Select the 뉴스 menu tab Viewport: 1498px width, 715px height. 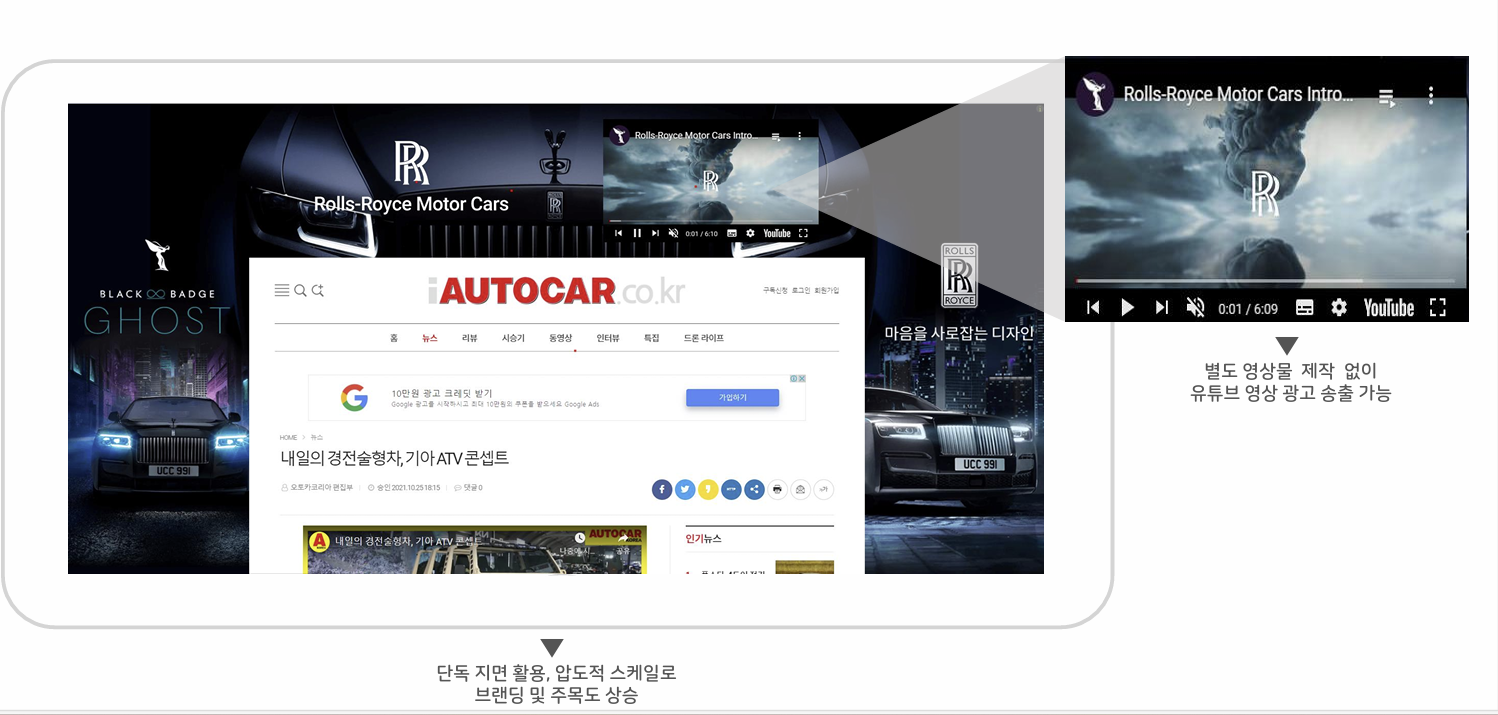tap(429, 338)
